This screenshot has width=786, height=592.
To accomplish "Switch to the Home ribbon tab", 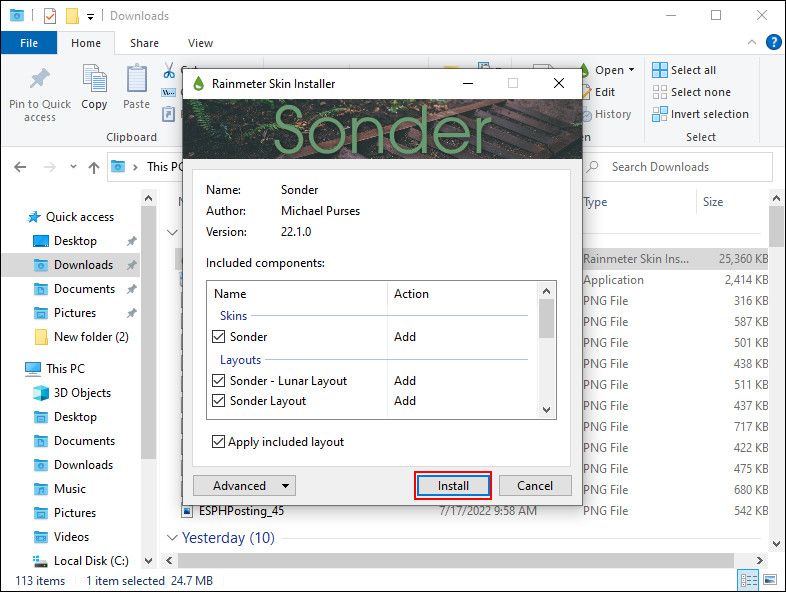I will (86, 43).
